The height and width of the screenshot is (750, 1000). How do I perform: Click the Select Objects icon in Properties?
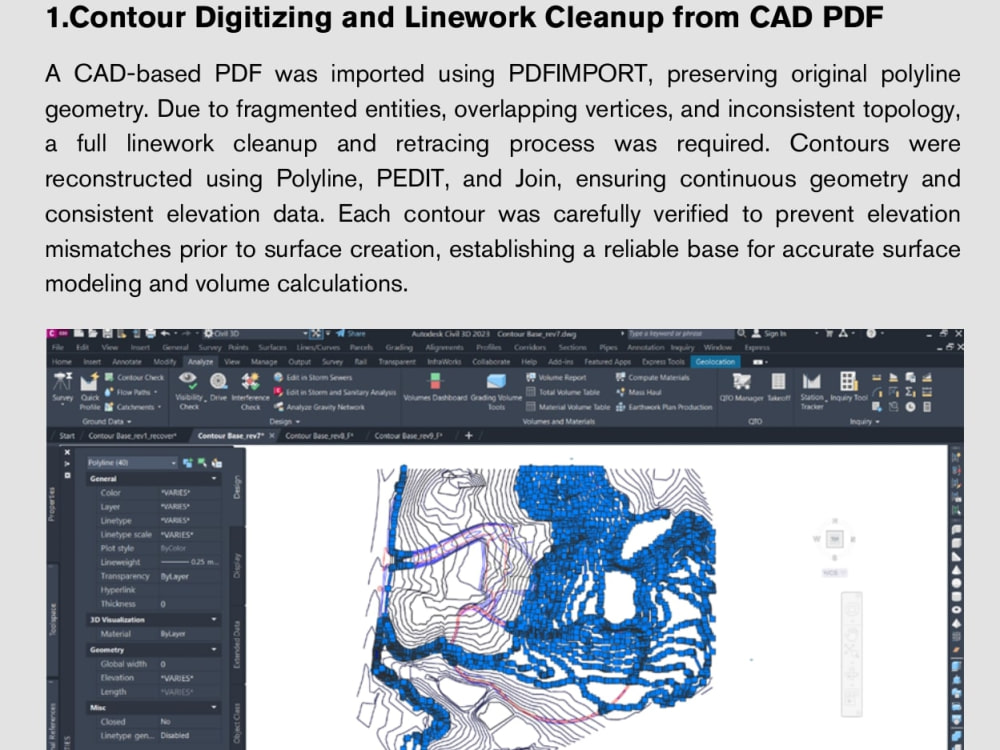point(202,463)
